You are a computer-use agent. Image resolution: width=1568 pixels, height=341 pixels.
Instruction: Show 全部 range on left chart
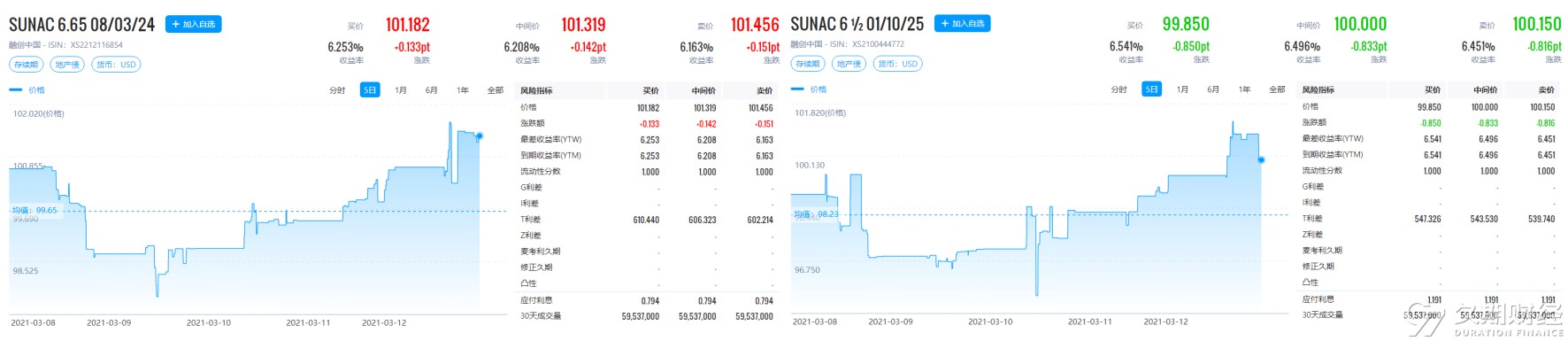pos(496,90)
